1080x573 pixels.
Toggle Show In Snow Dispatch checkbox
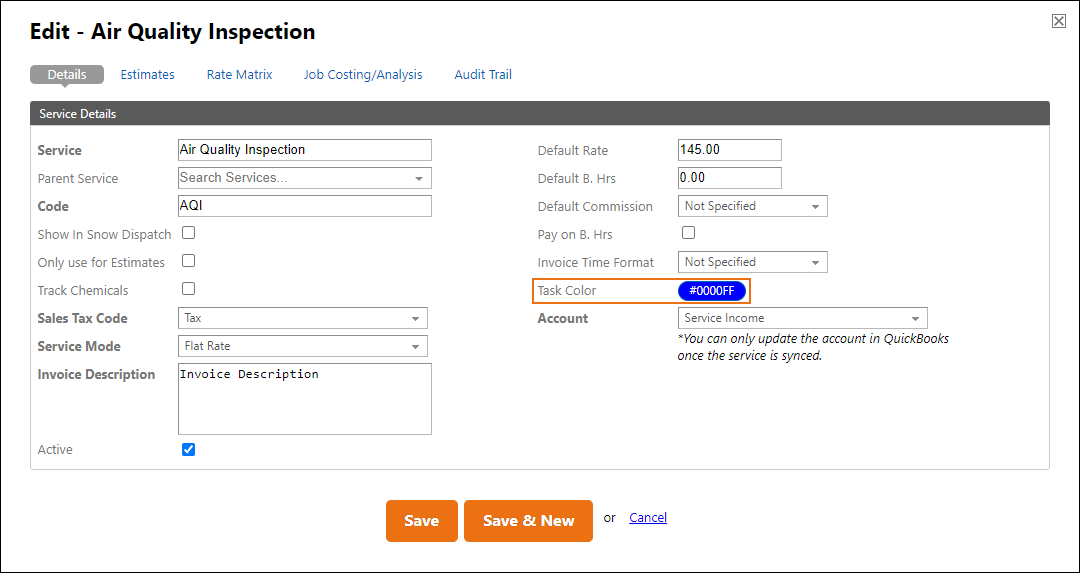point(188,233)
